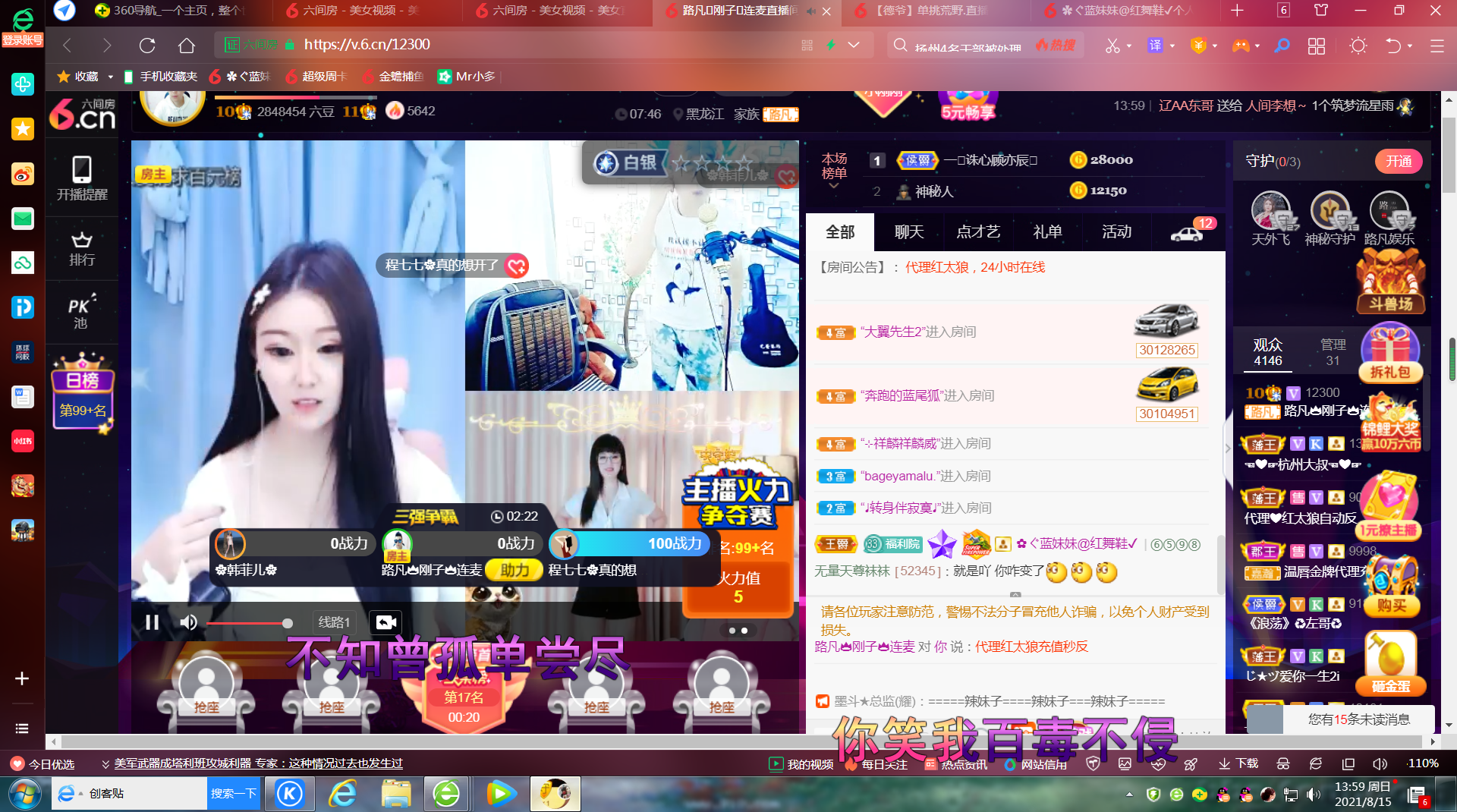Open the 1元撩主播 heart promo icon
The image size is (1457, 812).
tap(1389, 505)
